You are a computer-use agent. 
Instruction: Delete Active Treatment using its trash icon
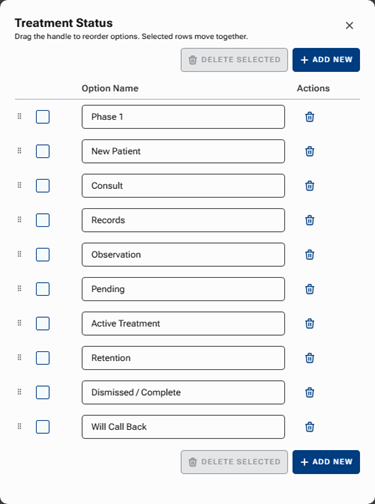pyautogui.click(x=310, y=323)
